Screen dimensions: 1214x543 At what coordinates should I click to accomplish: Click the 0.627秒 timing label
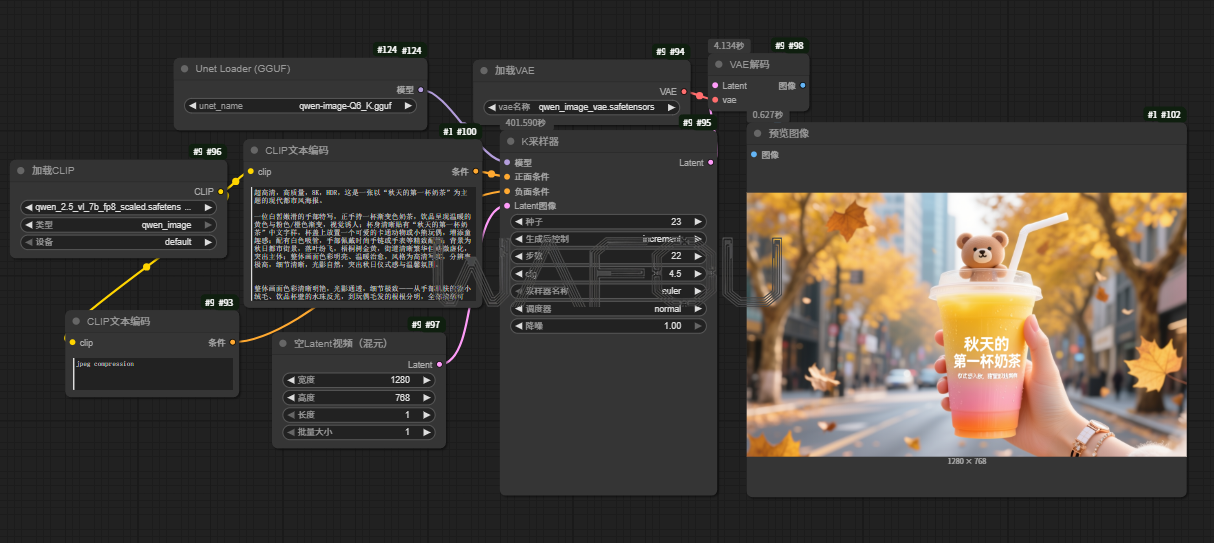768,114
